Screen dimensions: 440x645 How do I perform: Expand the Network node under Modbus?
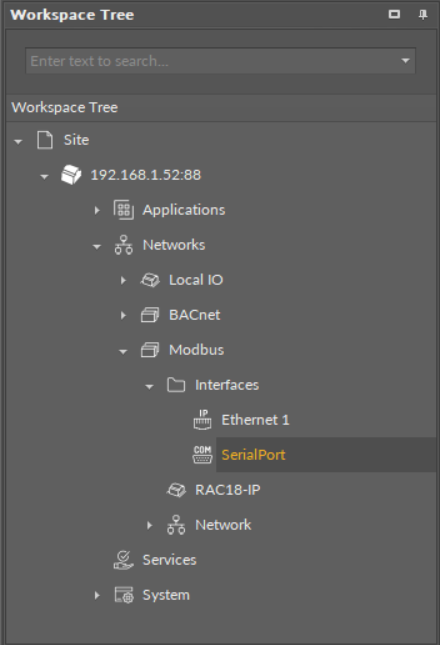point(150,525)
